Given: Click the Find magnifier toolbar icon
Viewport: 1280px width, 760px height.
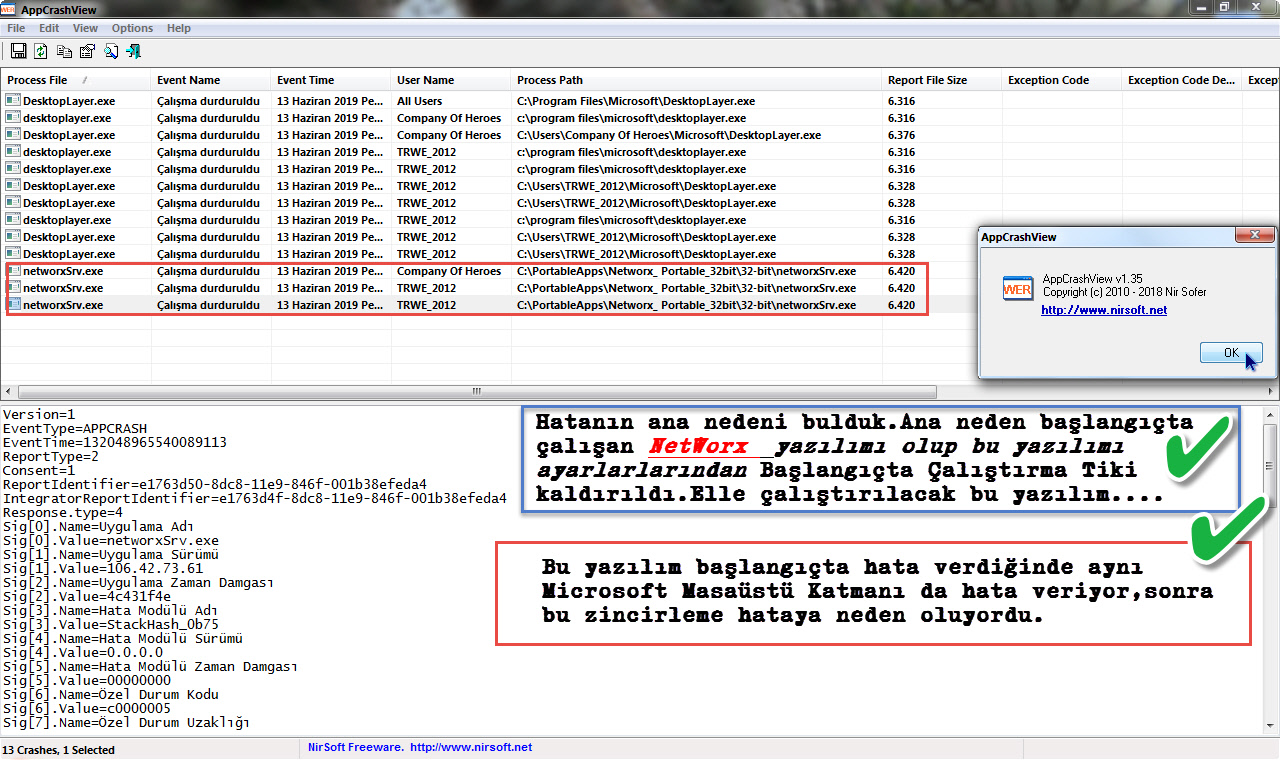Looking at the screenshot, I should pyautogui.click(x=111, y=51).
